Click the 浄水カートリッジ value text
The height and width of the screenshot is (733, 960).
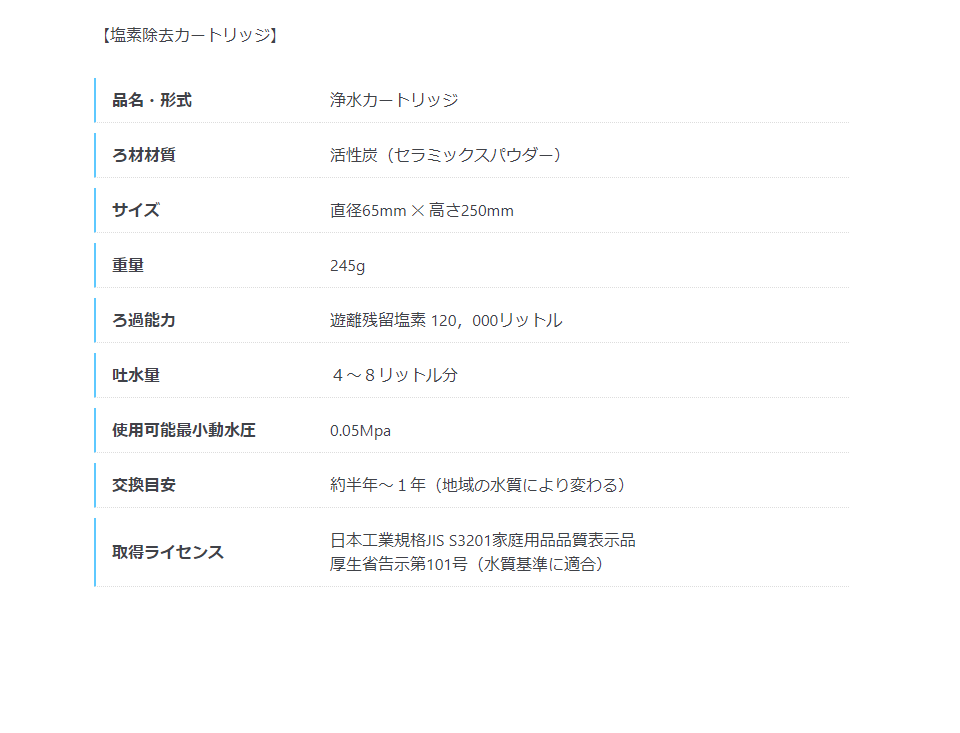point(394,100)
